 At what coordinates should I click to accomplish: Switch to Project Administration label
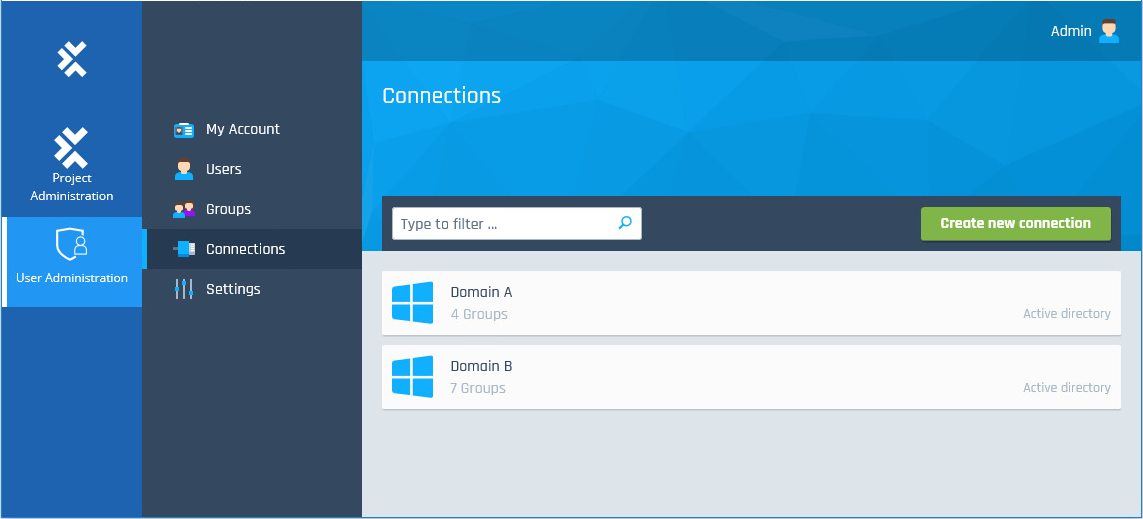coord(71,187)
